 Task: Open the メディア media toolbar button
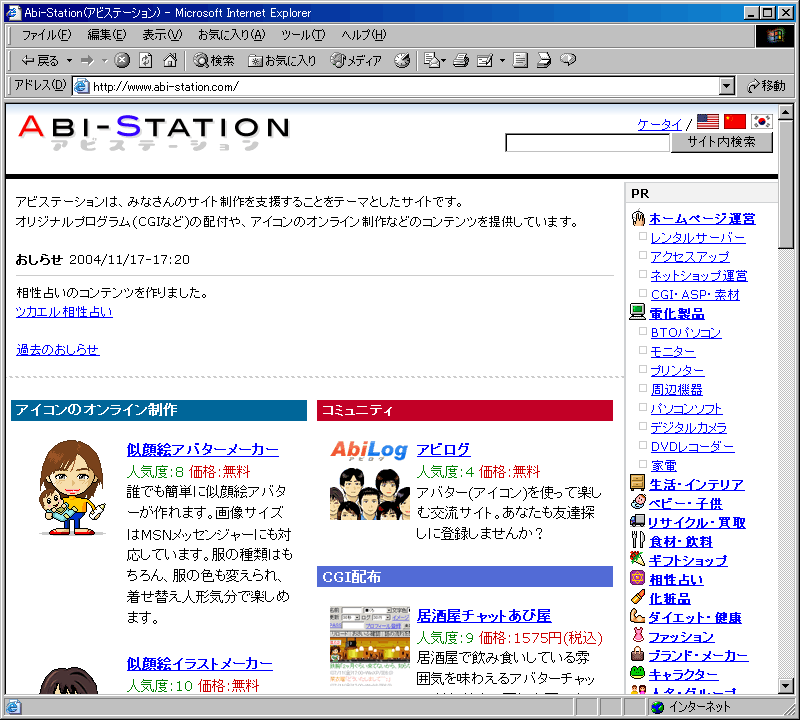click(x=356, y=61)
